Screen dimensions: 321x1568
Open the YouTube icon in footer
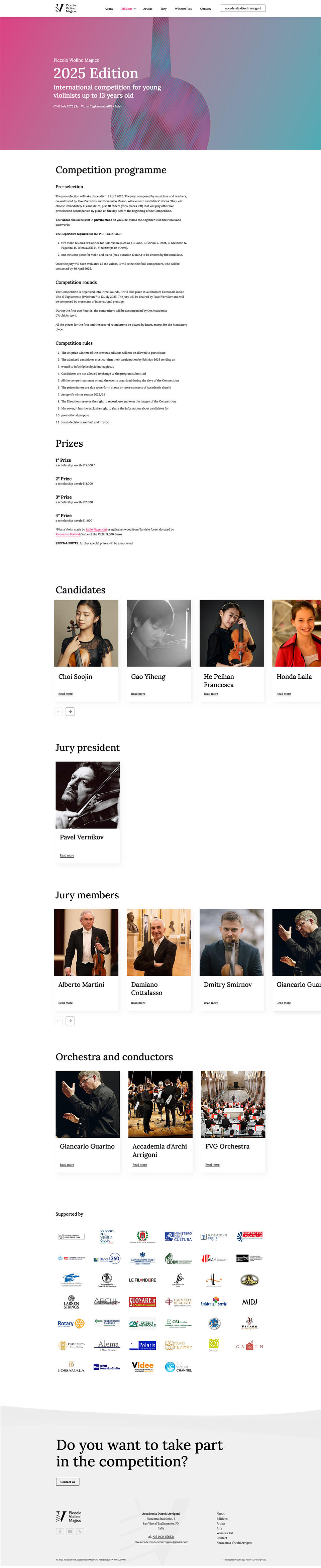(x=70, y=1532)
